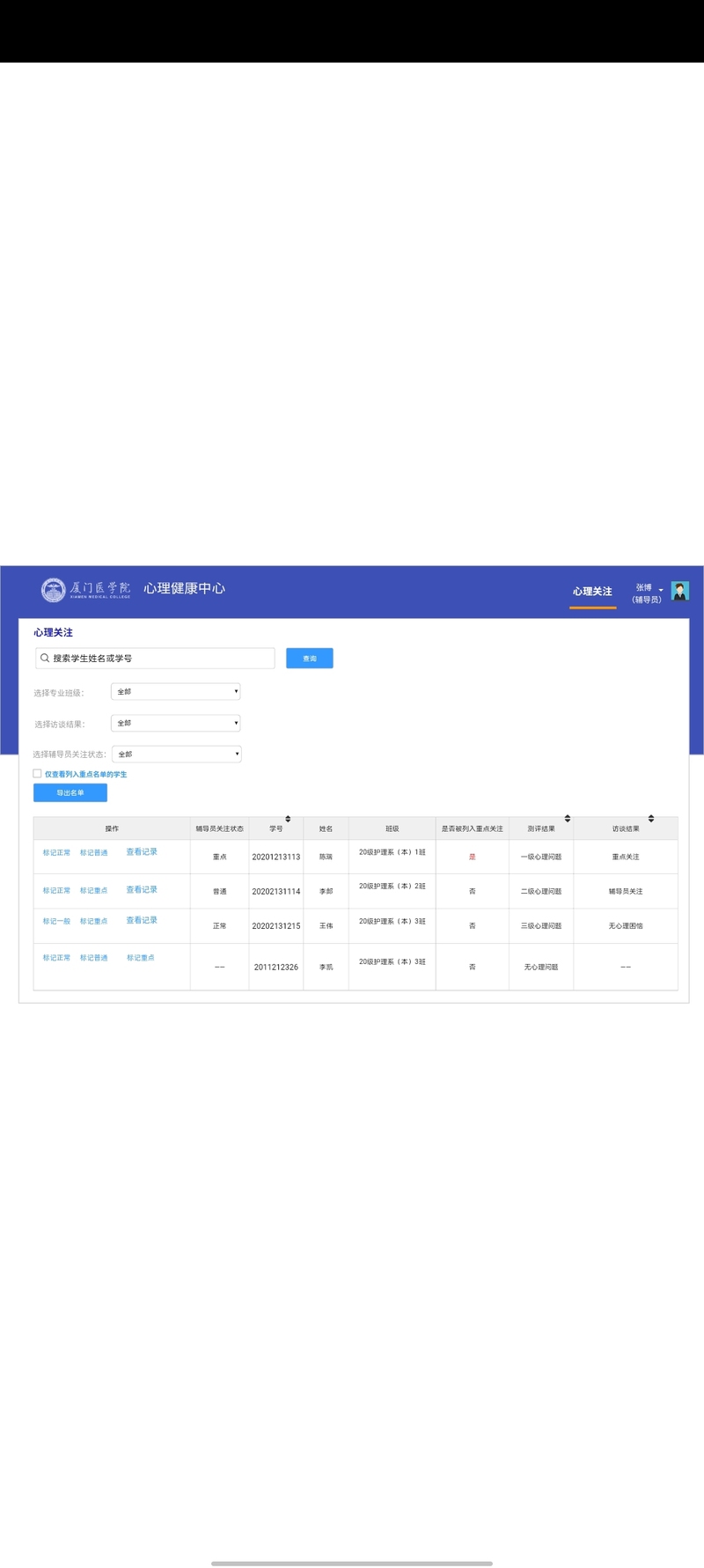The width and height of the screenshot is (704, 1568).
Task: Click the 三级心理问题 result cell
Action: [x=541, y=925]
